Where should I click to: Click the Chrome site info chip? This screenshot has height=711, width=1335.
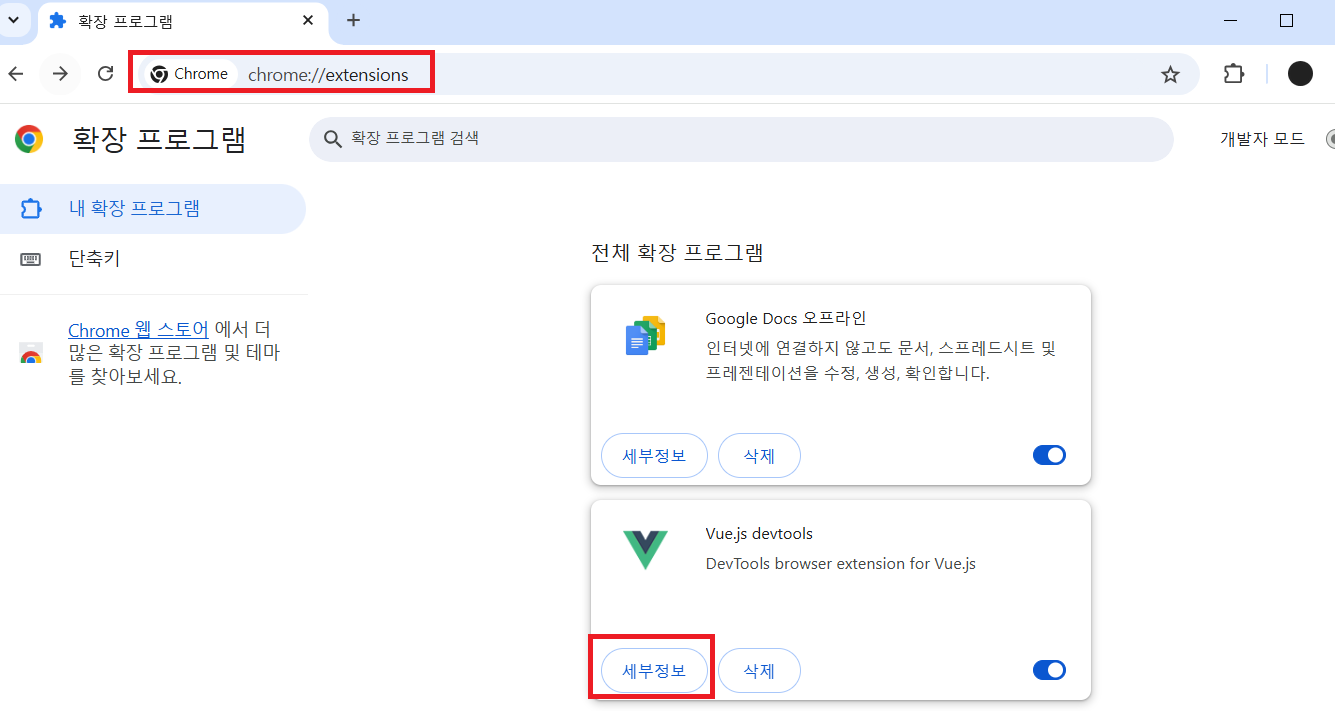[x=189, y=74]
